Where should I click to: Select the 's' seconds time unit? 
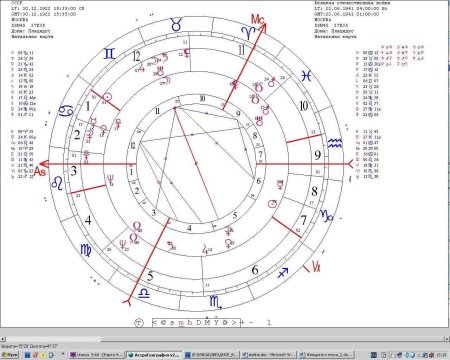[172, 323]
